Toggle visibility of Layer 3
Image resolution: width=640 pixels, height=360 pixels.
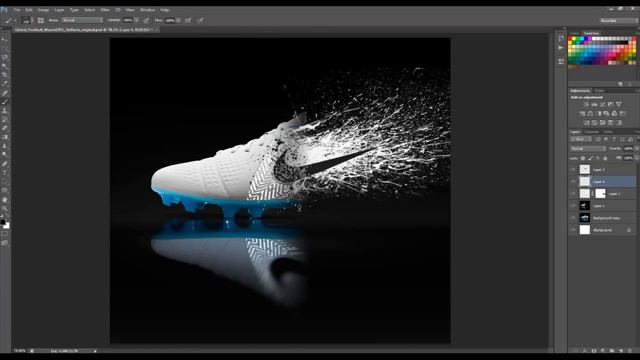click(x=573, y=193)
